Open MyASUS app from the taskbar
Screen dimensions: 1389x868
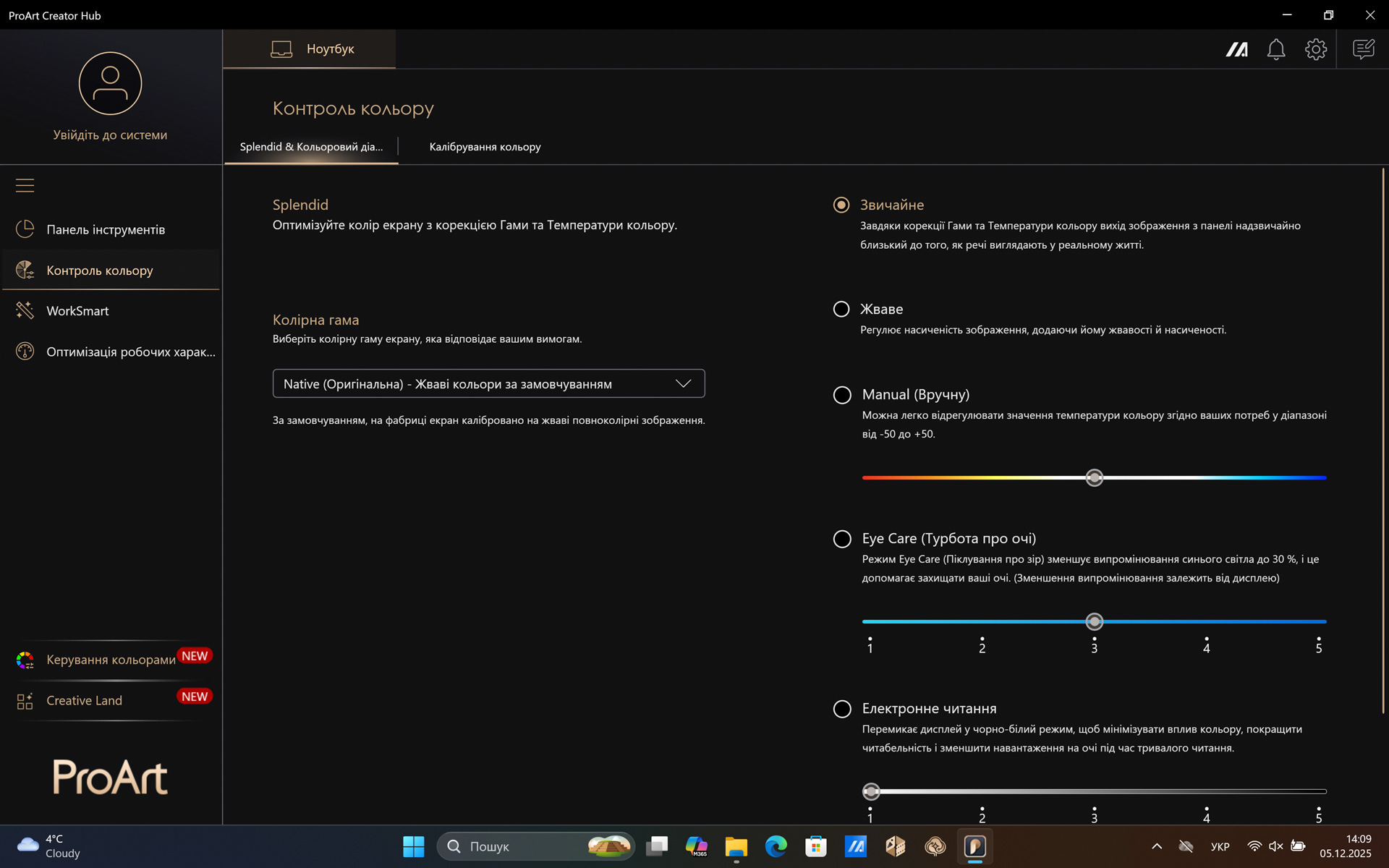click(x=856, y=846)
